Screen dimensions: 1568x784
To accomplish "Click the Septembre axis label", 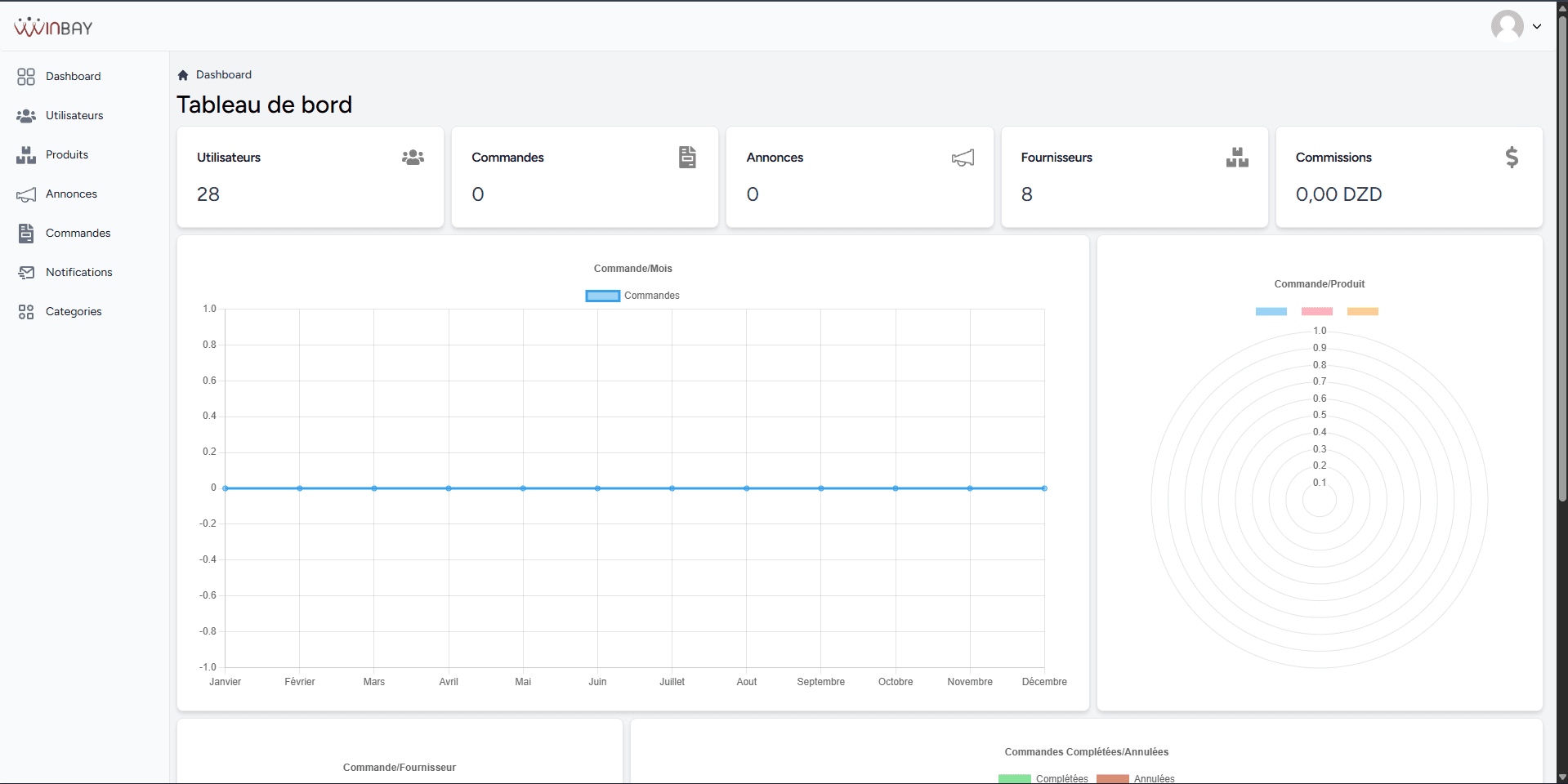I will coord(820,682).
